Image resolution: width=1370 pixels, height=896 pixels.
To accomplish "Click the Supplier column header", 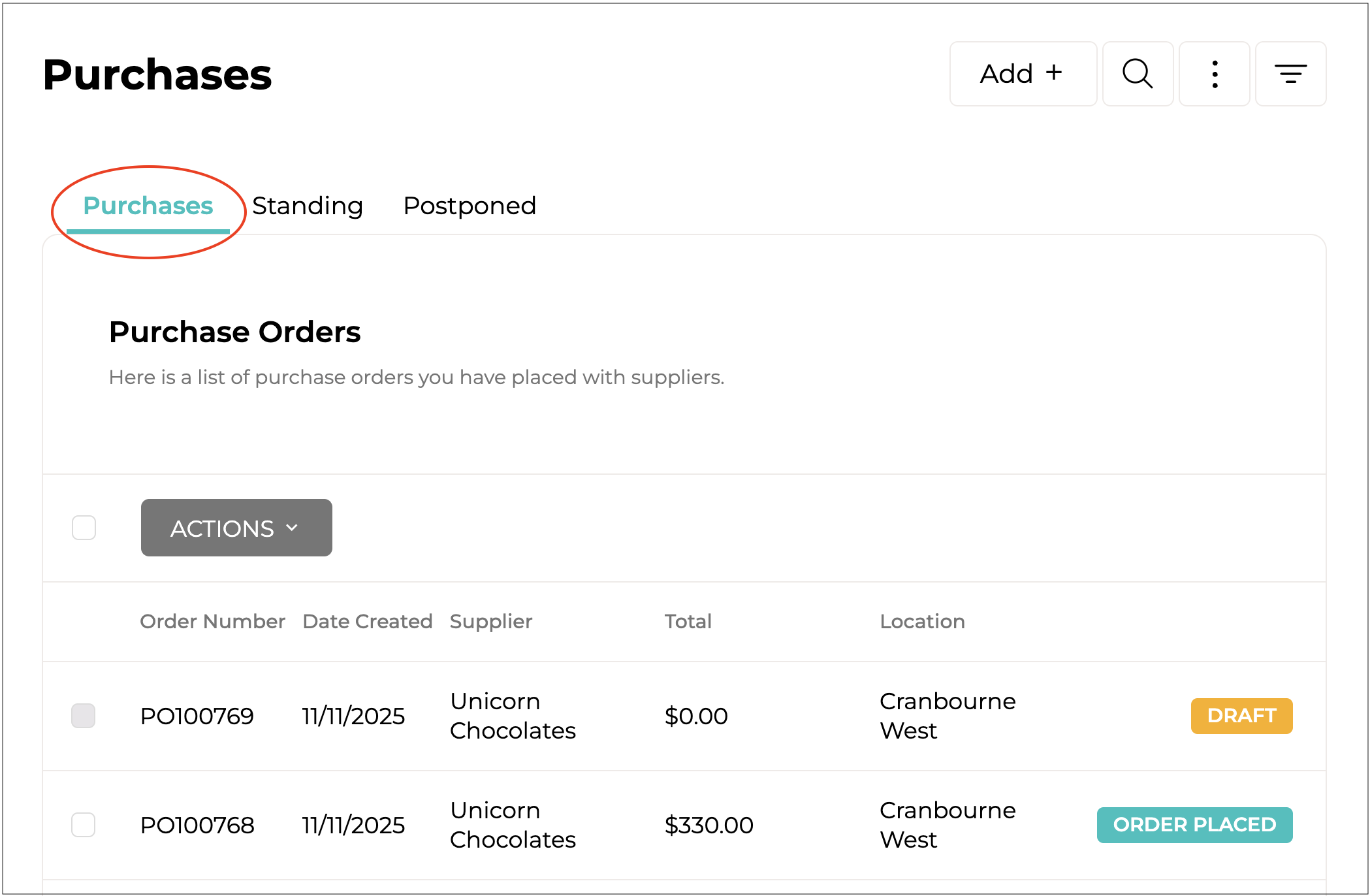I will [490, 621].
